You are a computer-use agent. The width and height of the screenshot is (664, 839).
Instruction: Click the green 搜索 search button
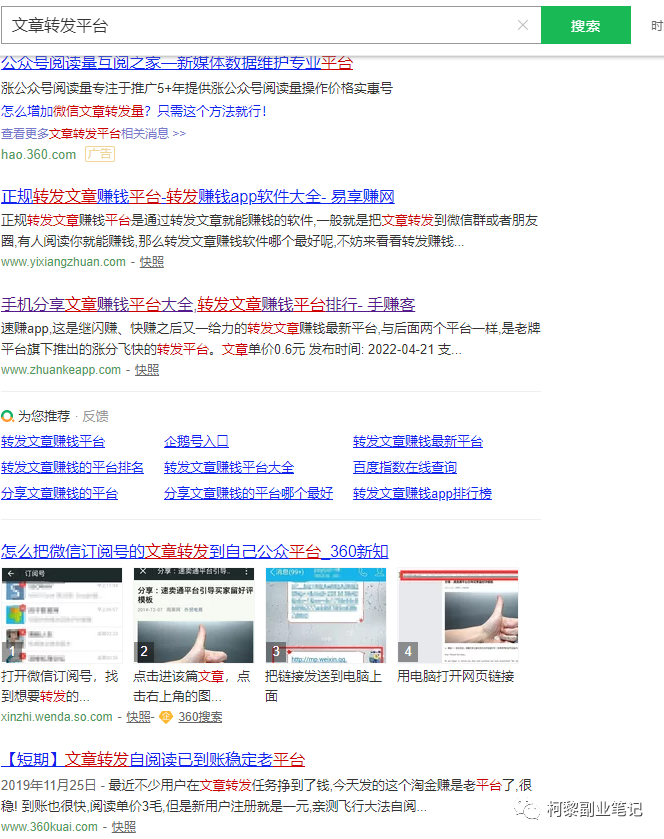coord(585,26)
